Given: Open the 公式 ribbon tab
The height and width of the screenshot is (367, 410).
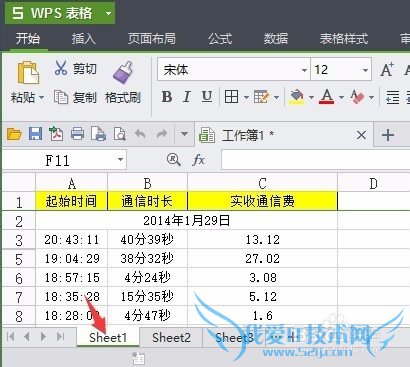Looking at the screenshot, I should [x=220, y=39].
